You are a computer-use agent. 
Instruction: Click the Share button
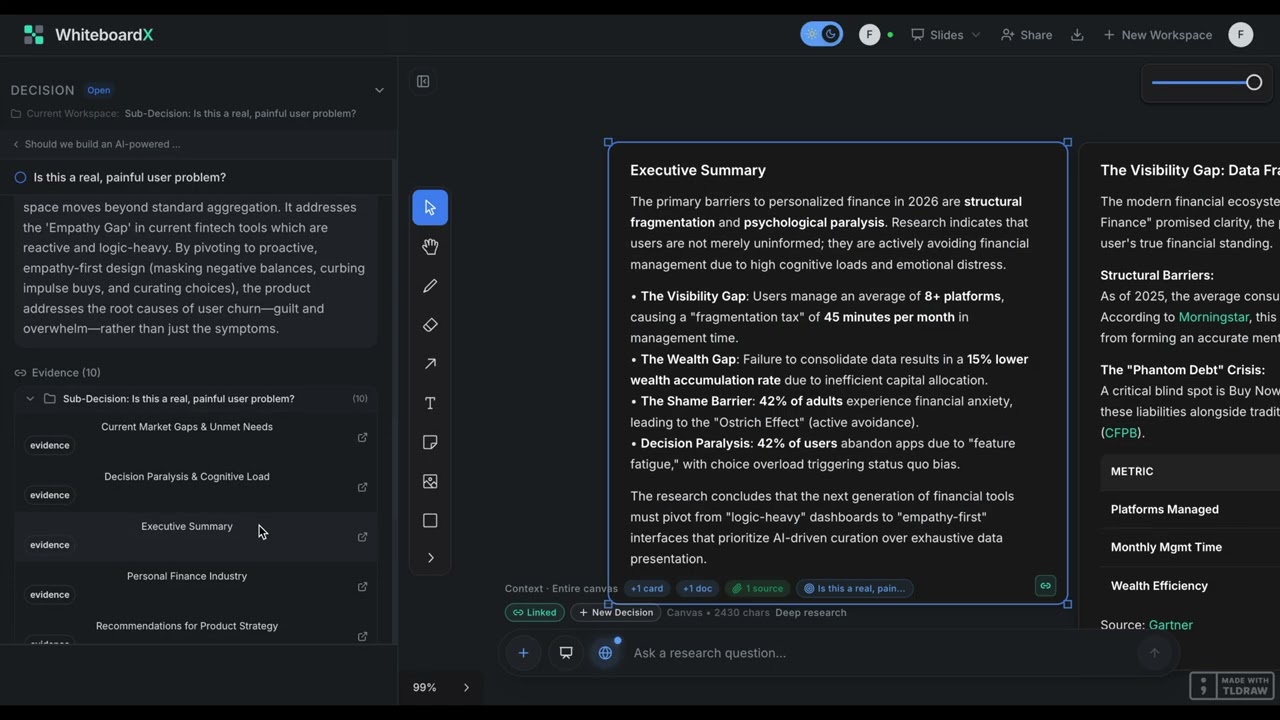[1026, 35]
